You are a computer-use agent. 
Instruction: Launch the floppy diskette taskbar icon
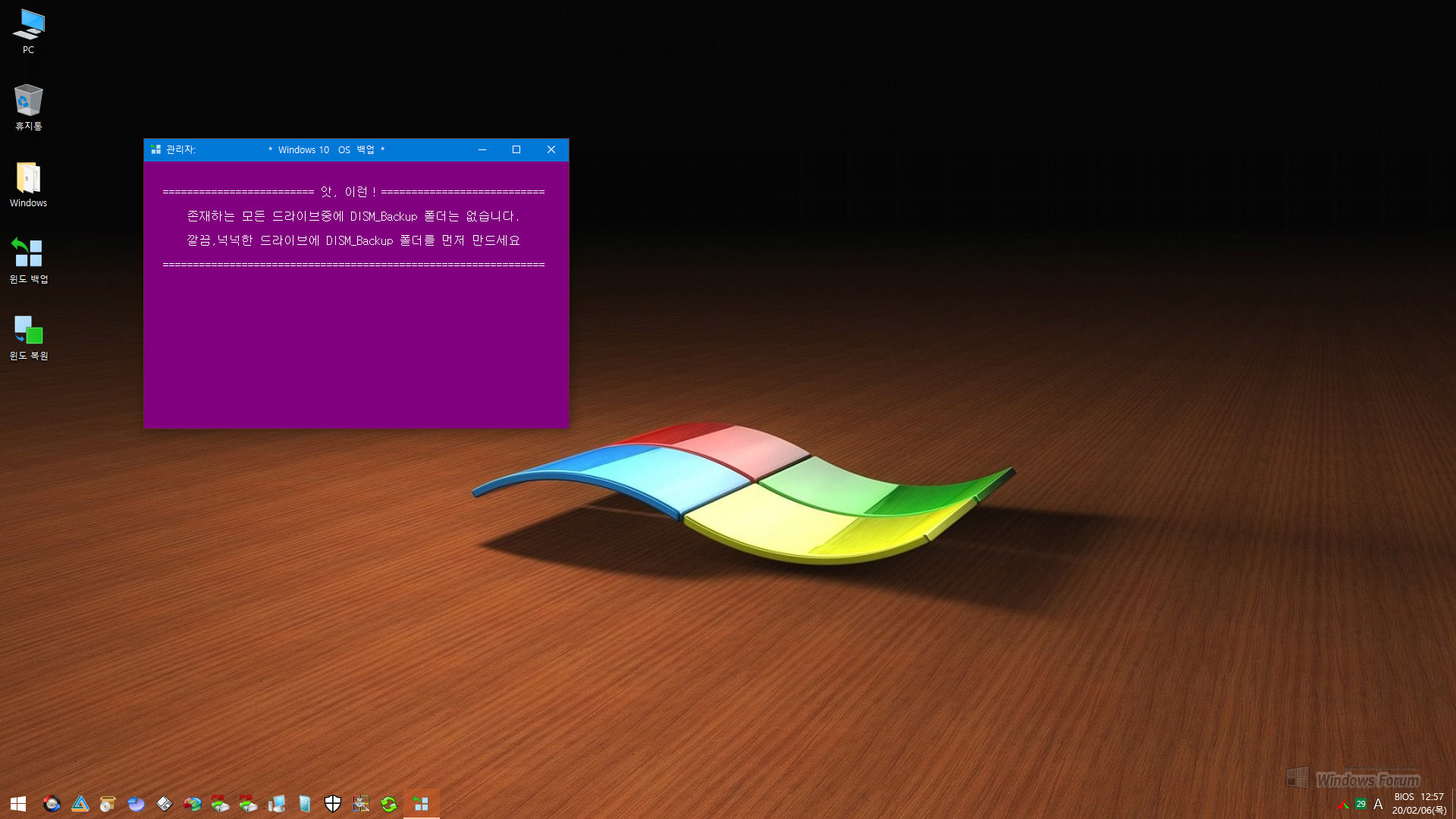click(165, 804)
